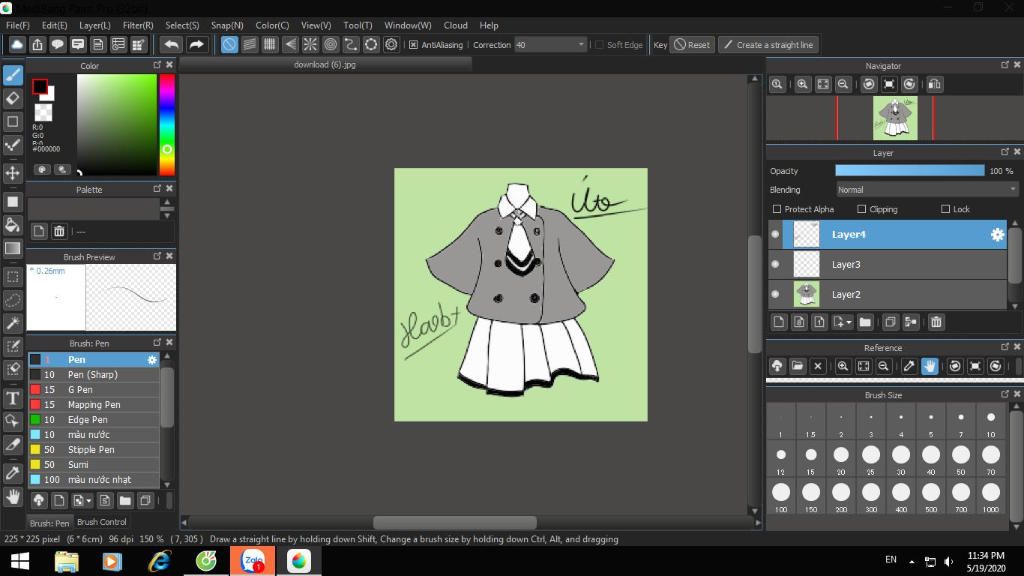Select the Move tool

tap(12, 173)
